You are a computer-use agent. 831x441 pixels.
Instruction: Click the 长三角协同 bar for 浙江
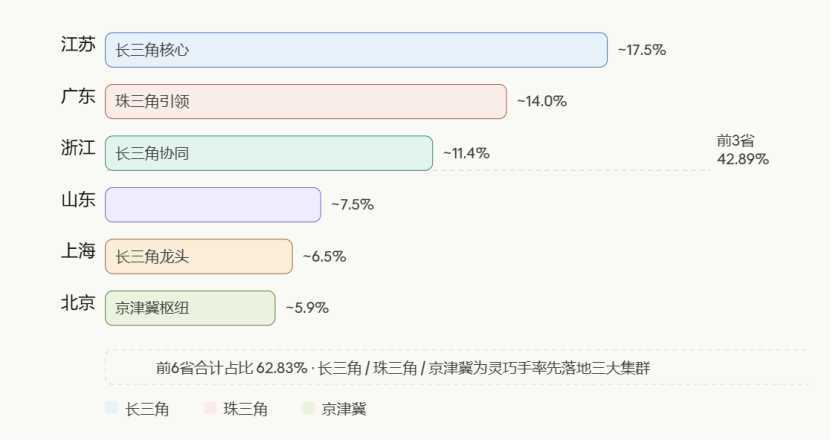269,153
